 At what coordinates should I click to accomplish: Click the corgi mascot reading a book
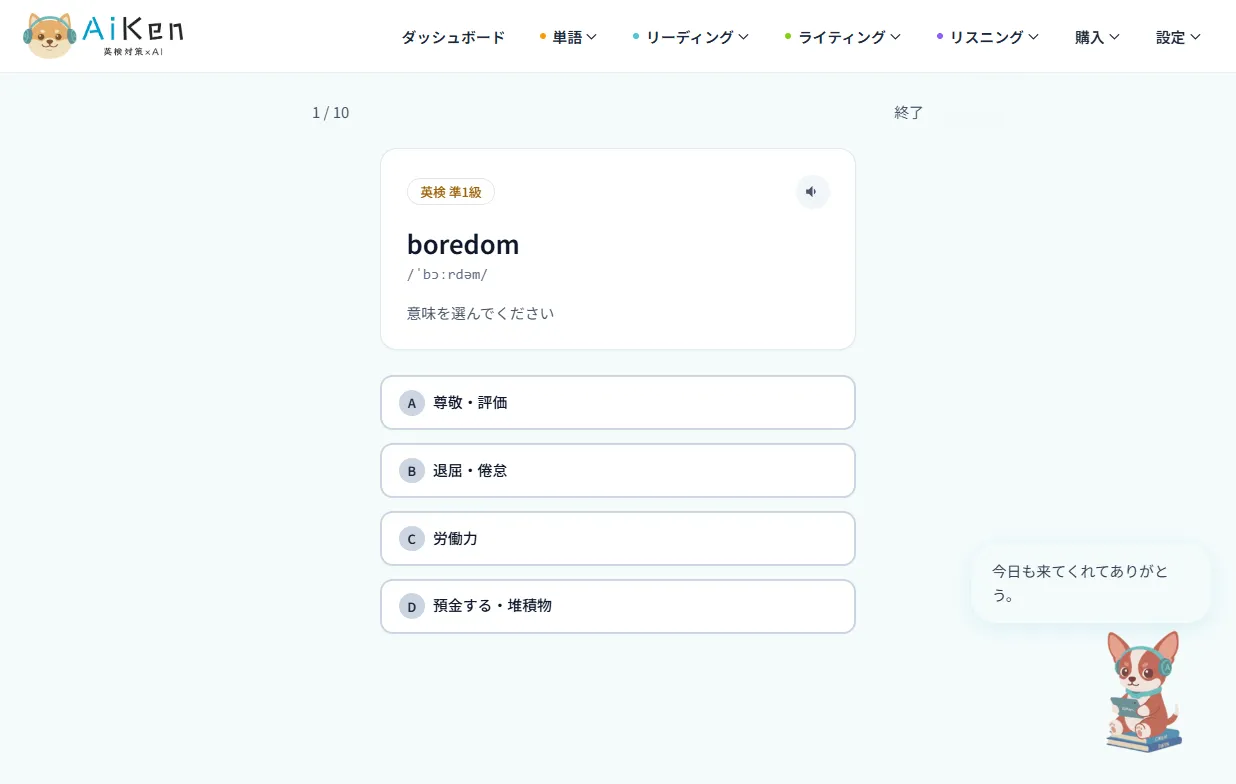pyautogui.click(x=1144, y=691)
